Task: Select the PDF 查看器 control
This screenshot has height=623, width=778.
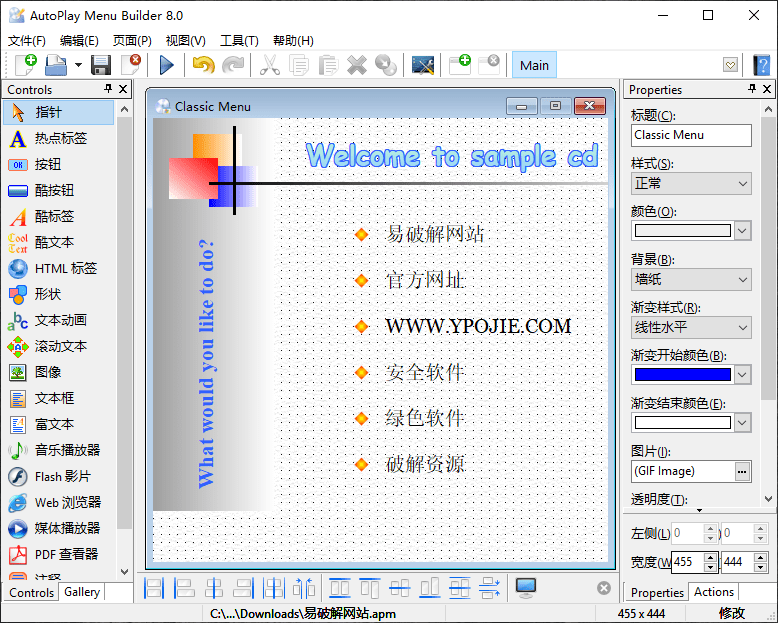Action: click(59, 554)
